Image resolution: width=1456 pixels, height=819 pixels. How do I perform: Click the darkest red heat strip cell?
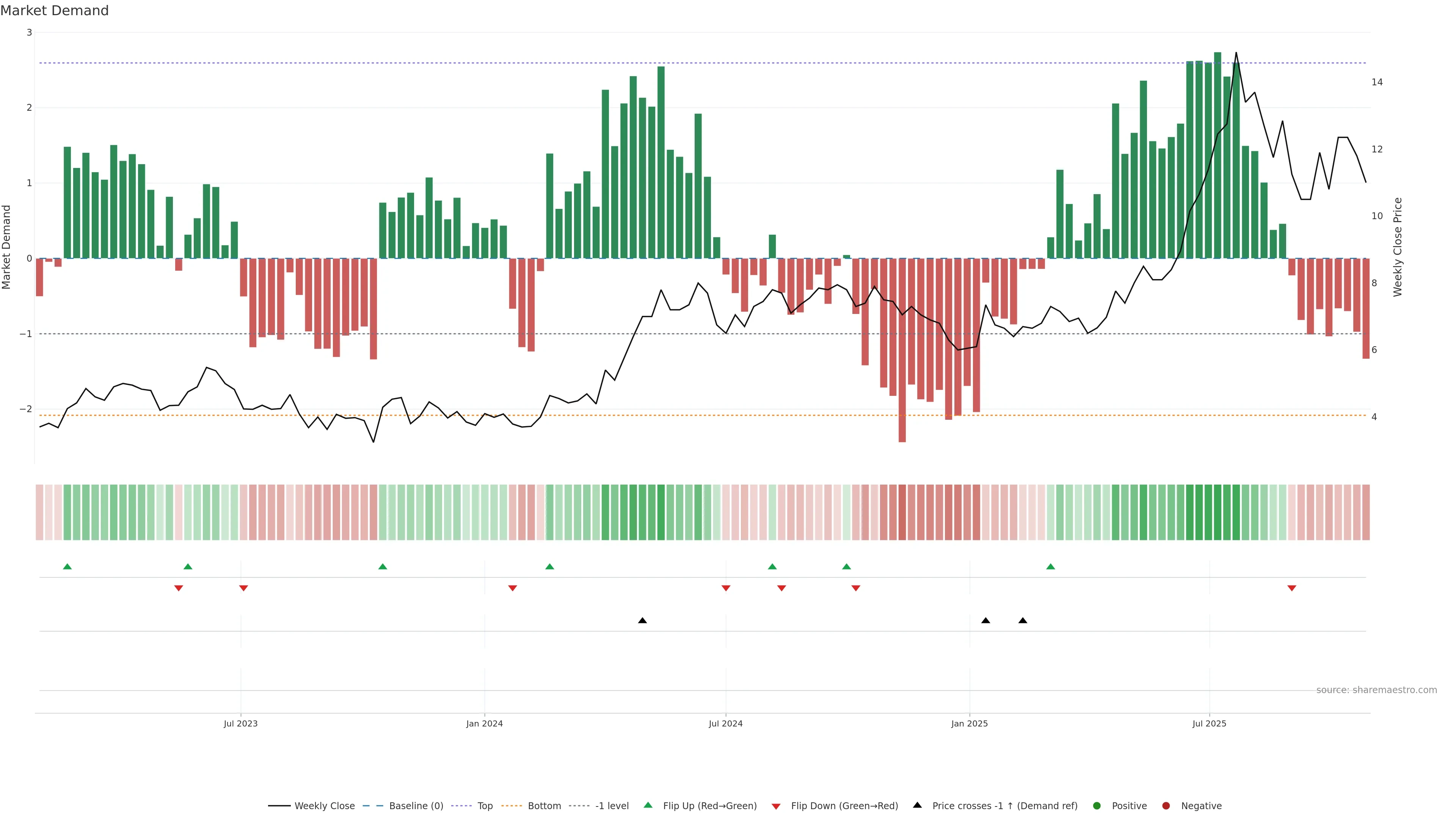902,512
